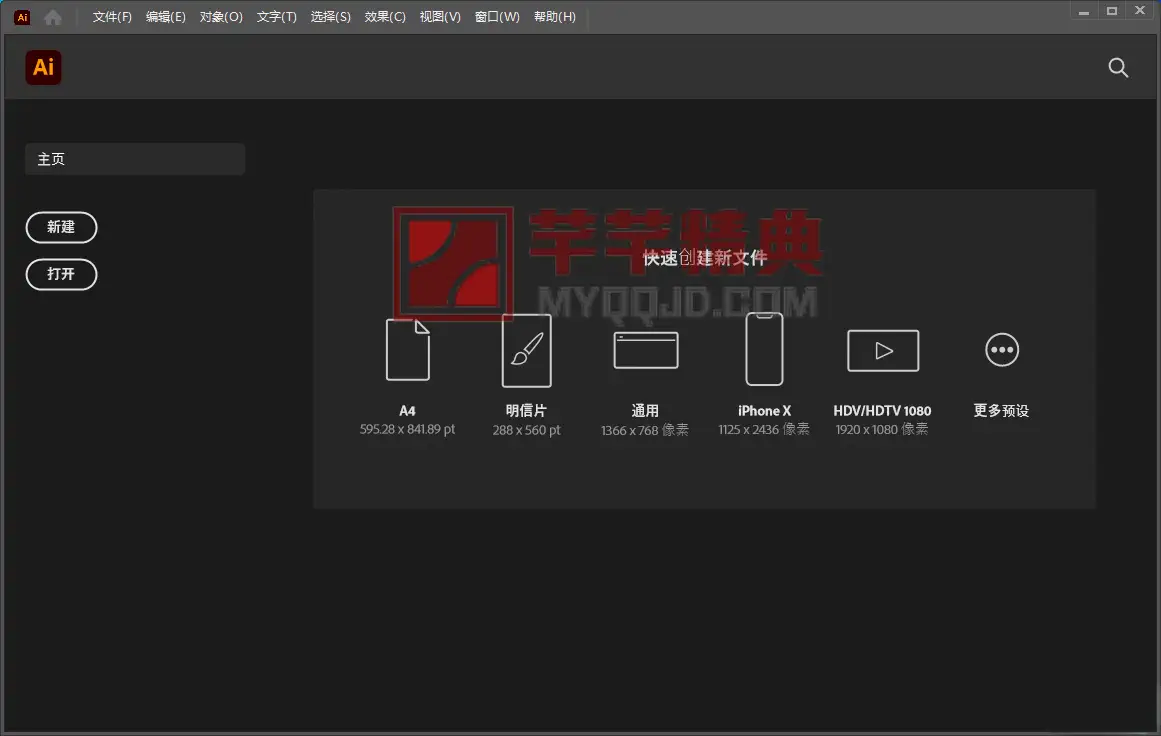Open the 文字 menu
This screenshot has height=736, width=1161.
pos(276,16)
